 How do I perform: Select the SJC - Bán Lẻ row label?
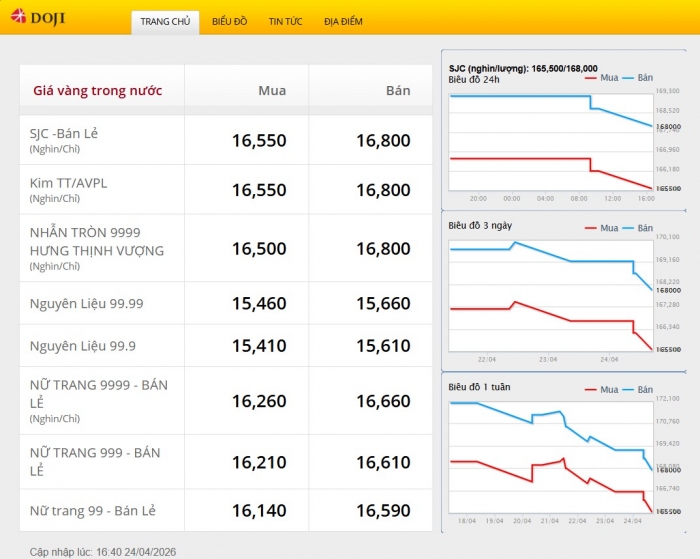click(x=64, y=133)
